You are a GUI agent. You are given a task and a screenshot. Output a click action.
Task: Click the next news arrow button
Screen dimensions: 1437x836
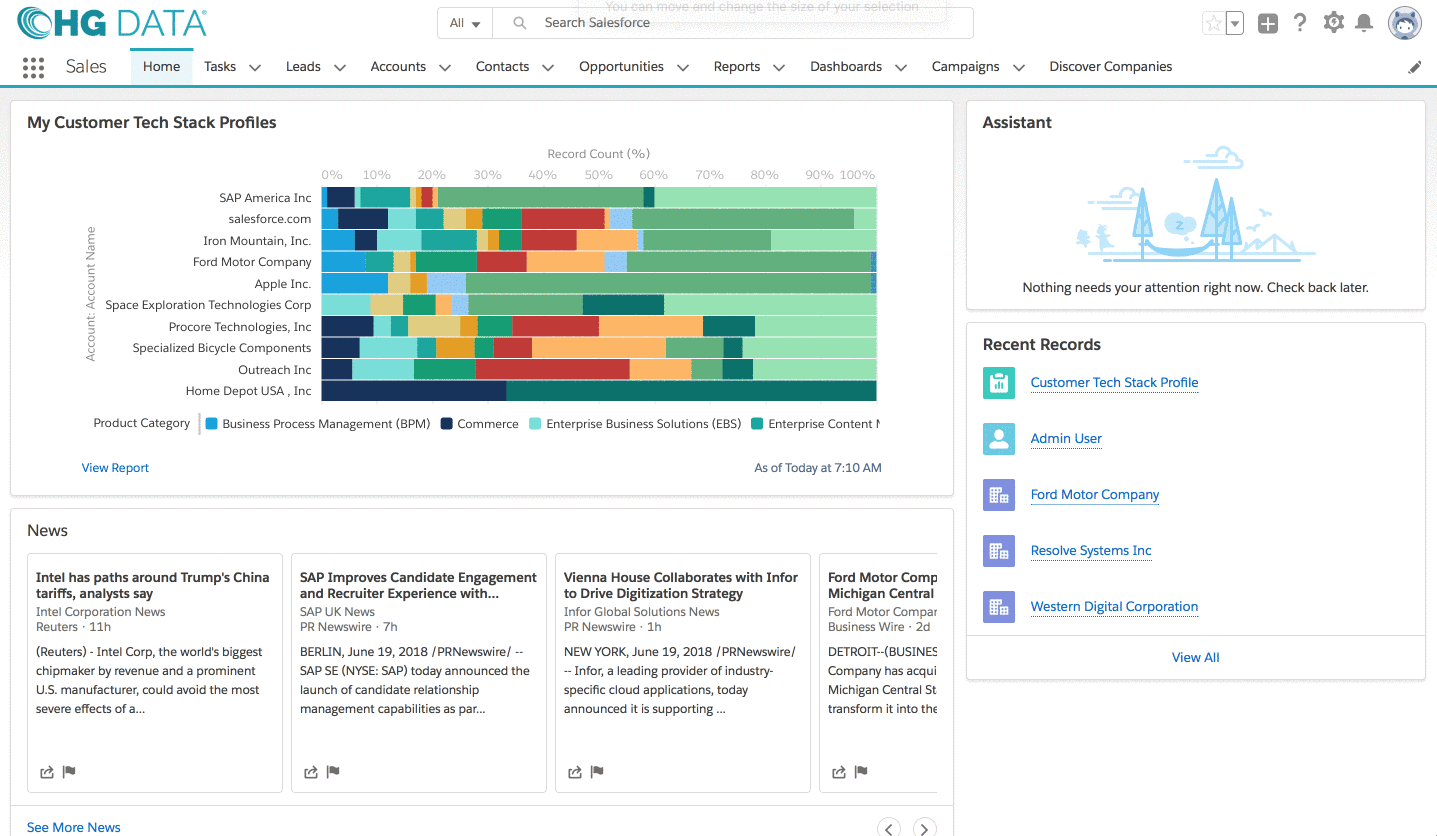coord(925,828)
